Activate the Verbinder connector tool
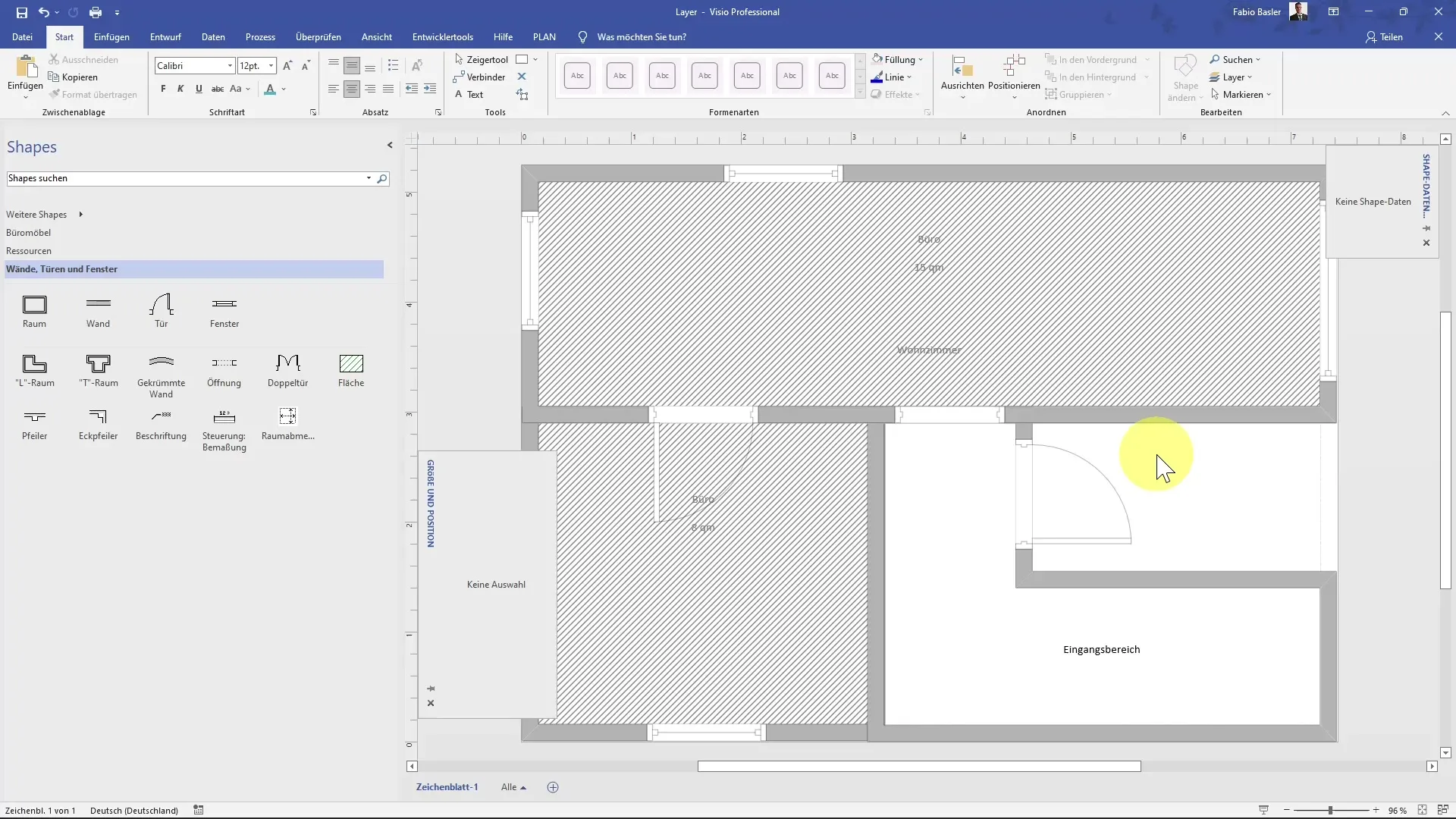The image size is (1456, 819). click(x=480, y=77)
